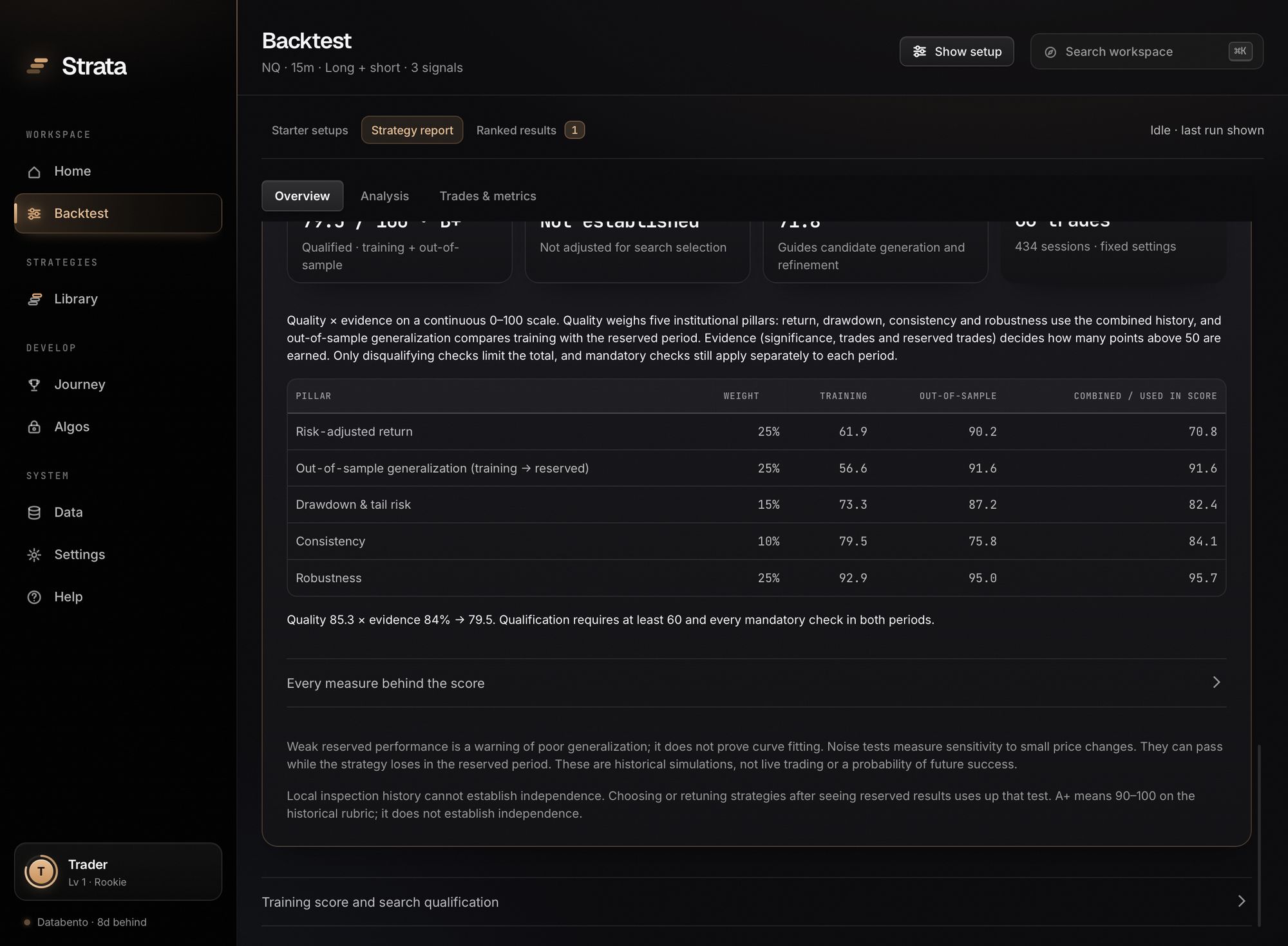Open the Ranked results tab

pyautogui.click(x=530, y=130)
